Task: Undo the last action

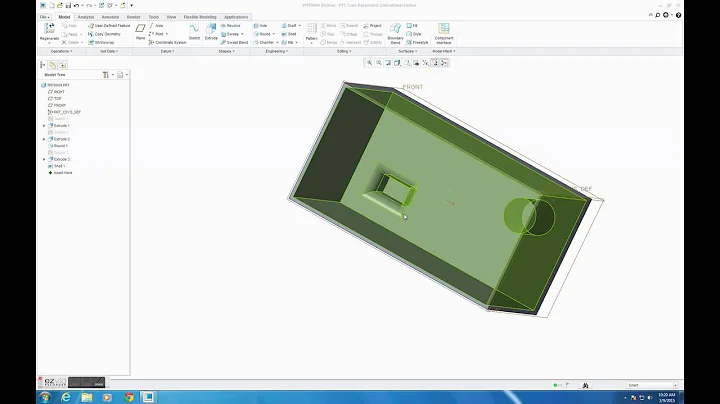Action: [x=76, y=6]
